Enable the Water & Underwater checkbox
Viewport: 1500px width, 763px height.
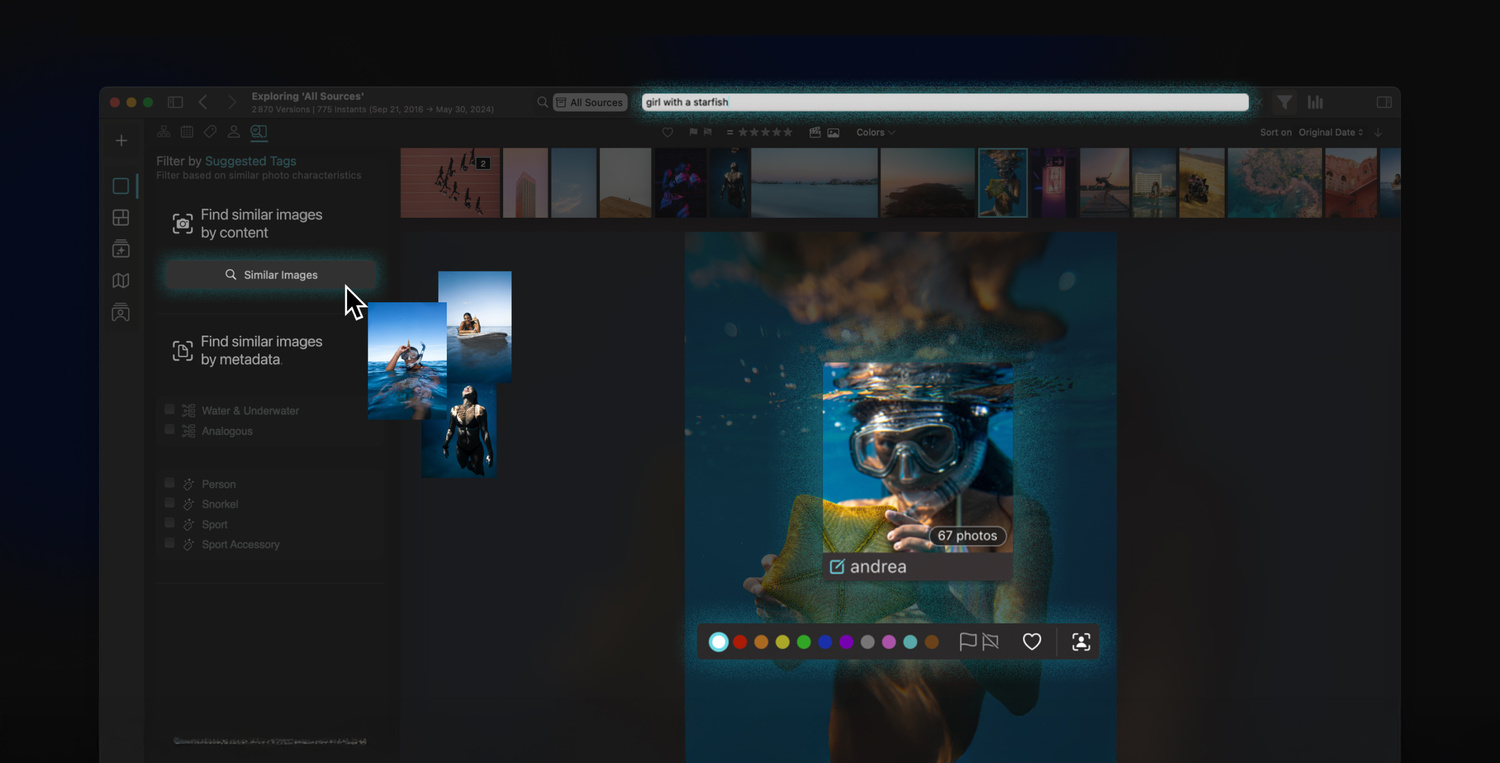170,410
